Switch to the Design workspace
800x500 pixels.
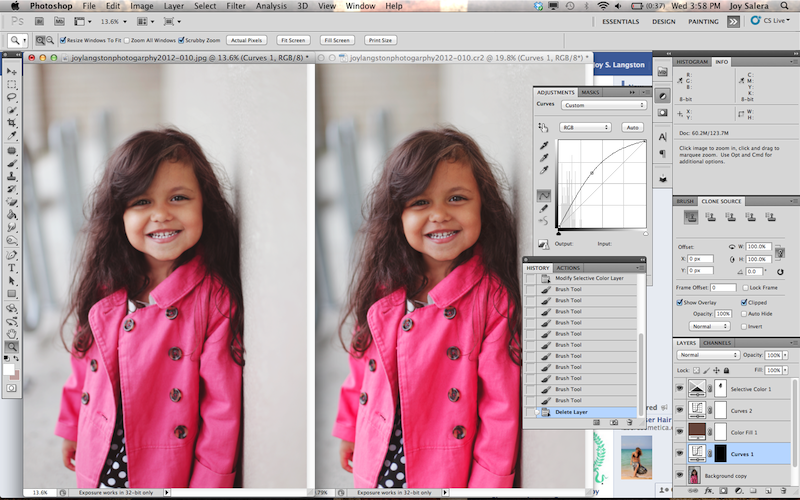pos(663,21)
